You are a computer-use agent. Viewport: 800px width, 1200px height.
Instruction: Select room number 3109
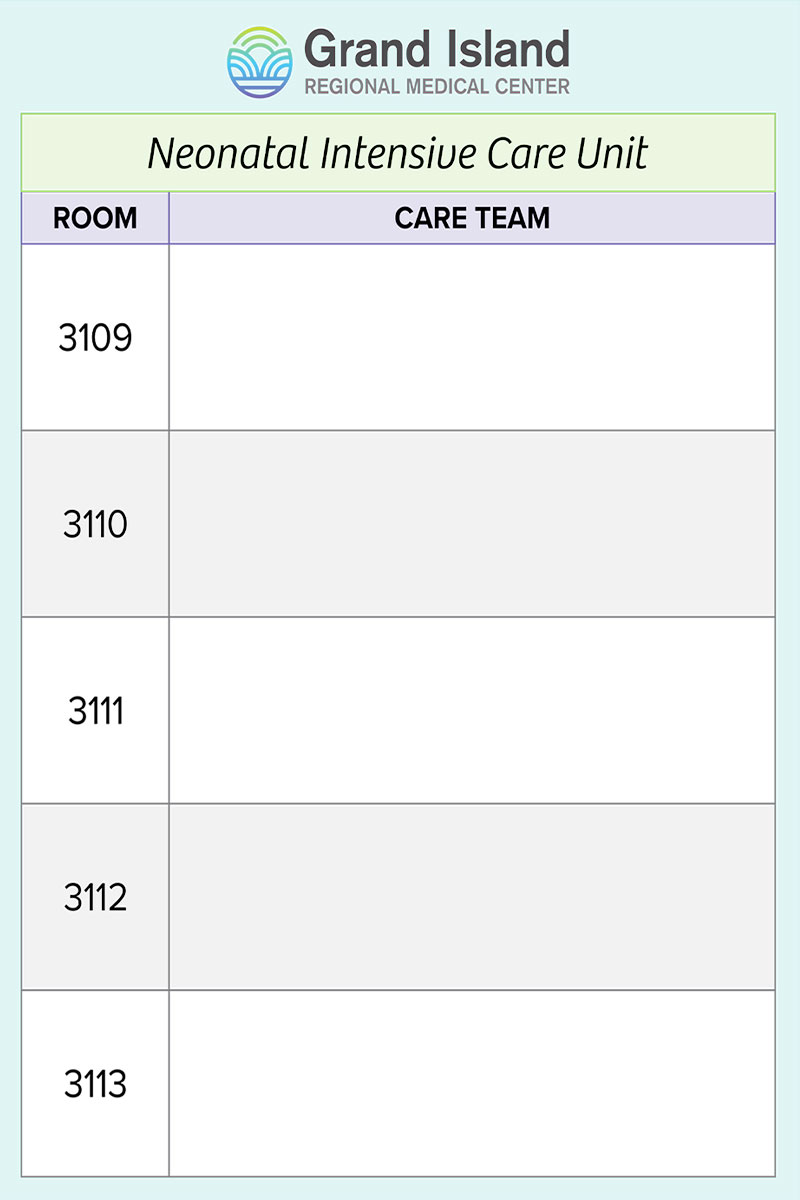pos(95,338)
